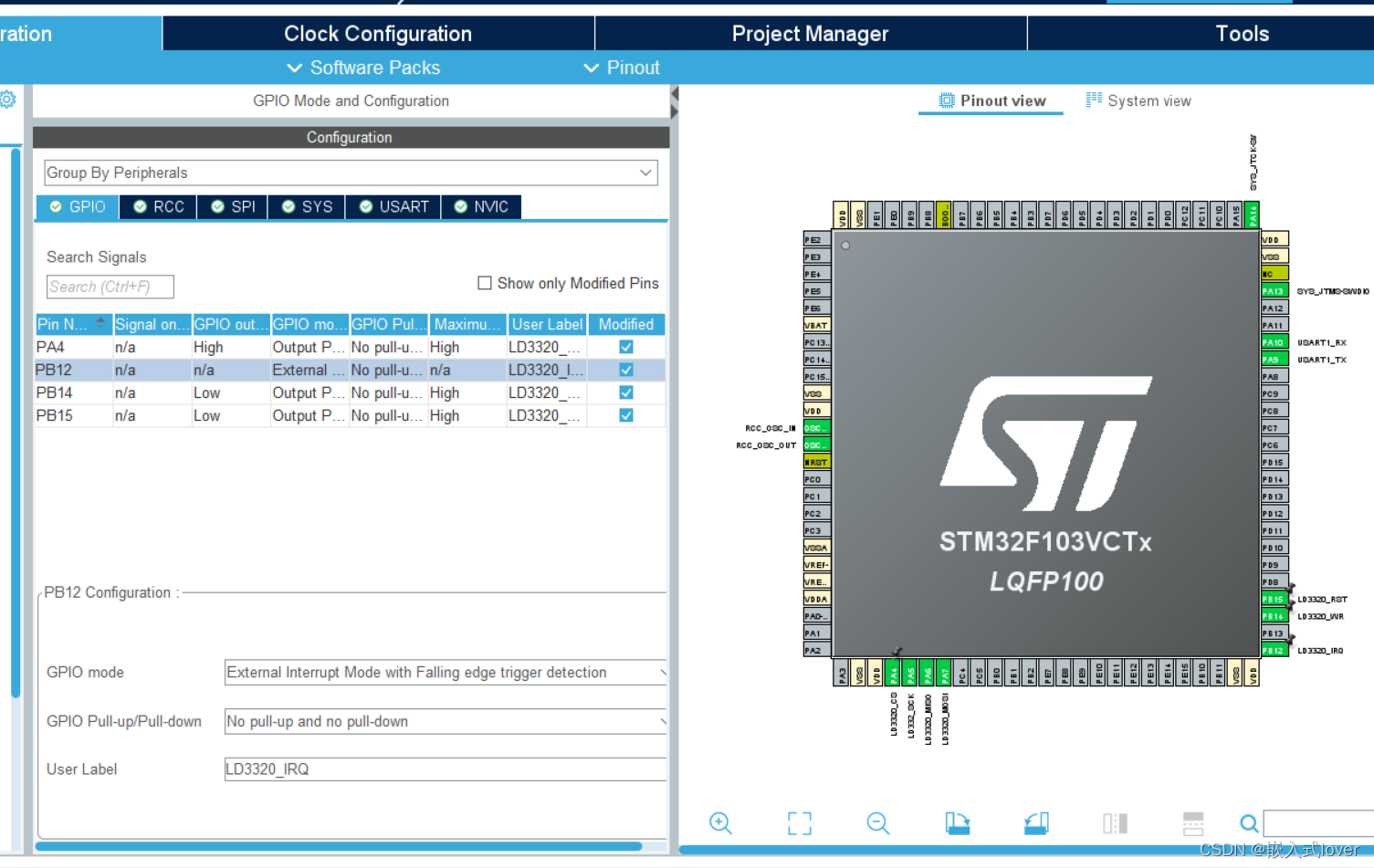Switch to Pinout view

click(x=991, y=101)
